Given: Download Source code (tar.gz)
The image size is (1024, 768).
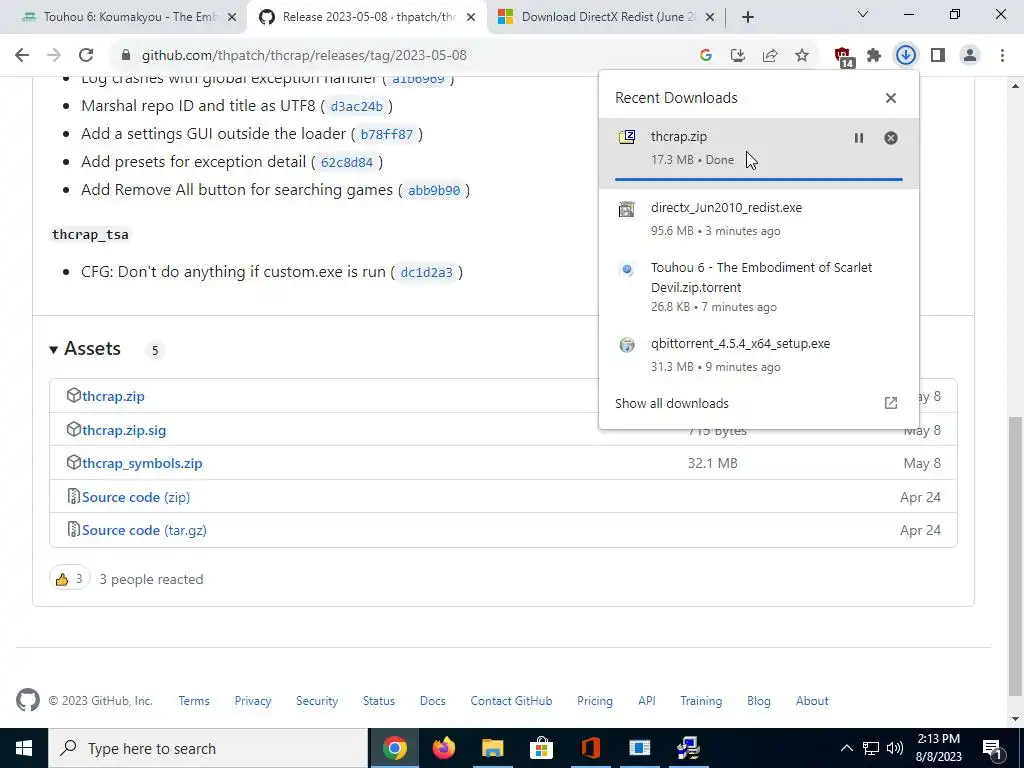Looking at the screenshot, I should click(144, 530).
